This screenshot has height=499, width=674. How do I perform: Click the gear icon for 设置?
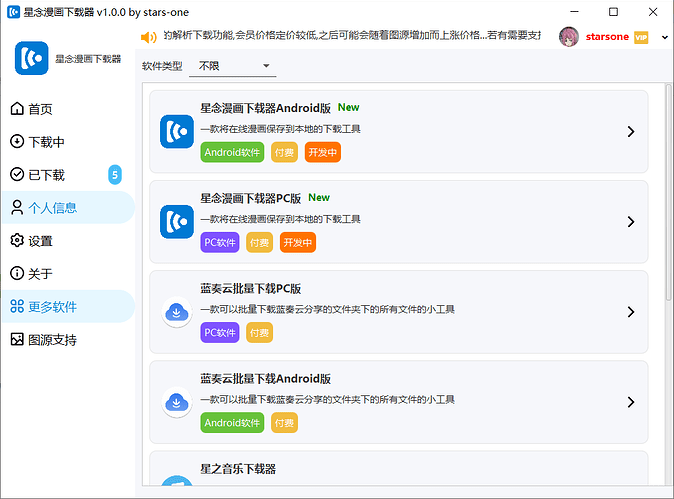17,240
